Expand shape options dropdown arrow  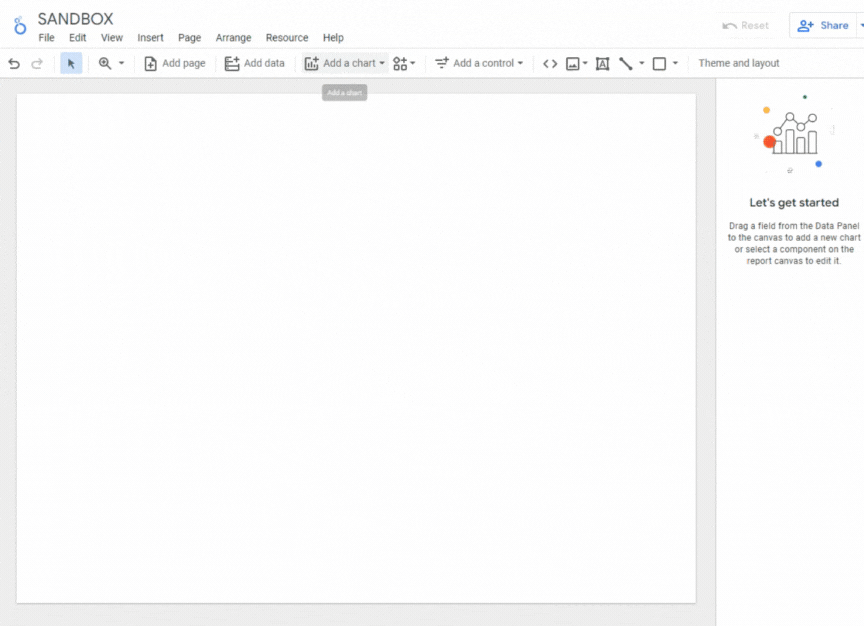(x=675, y=63)
